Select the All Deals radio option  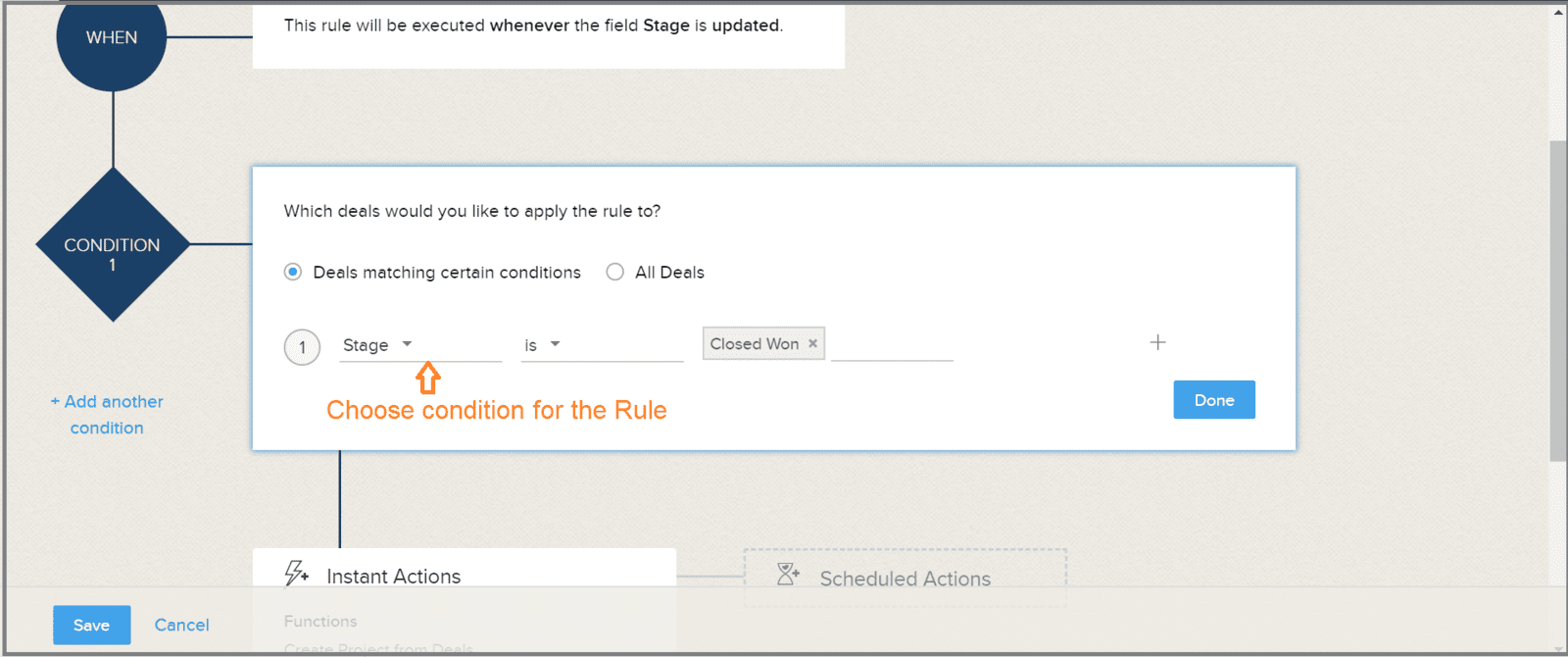pyautogui.click(x=614, y=272)
